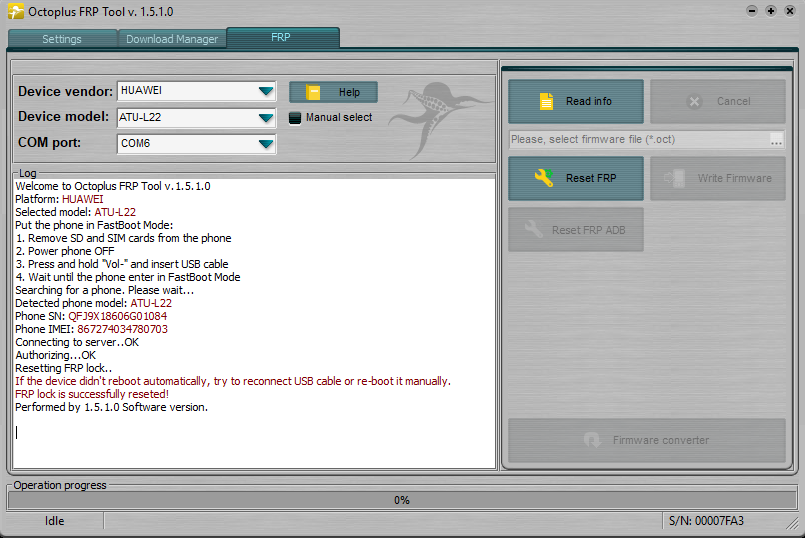Screen dimensions: 805x538
Task: Switch to the Settings tab
Action: pos(62,39)
